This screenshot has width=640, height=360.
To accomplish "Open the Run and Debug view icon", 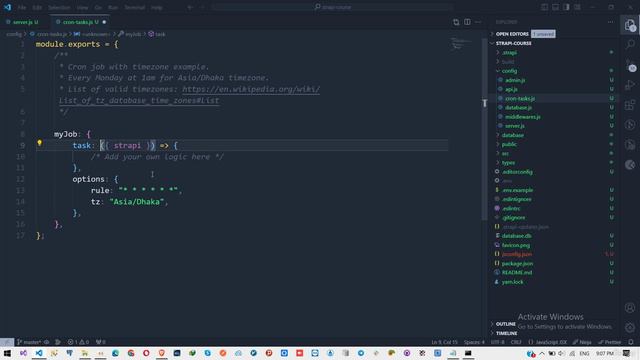I will pos(630,85).
